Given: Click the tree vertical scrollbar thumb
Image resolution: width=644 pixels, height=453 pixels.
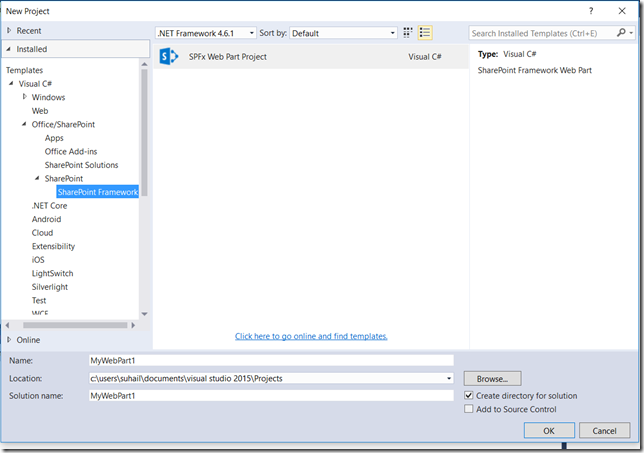Looking at the screenshot, I should [144, 132].
